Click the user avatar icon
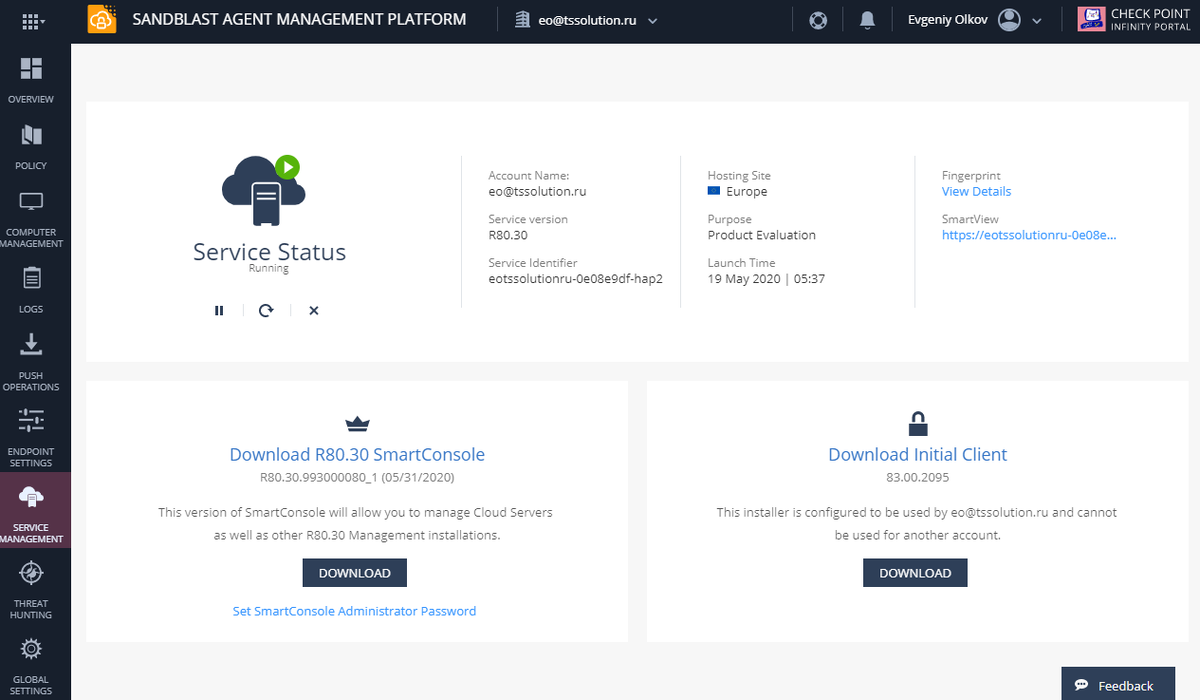This screenshot has height=700, width=1200. point(1010,20)
